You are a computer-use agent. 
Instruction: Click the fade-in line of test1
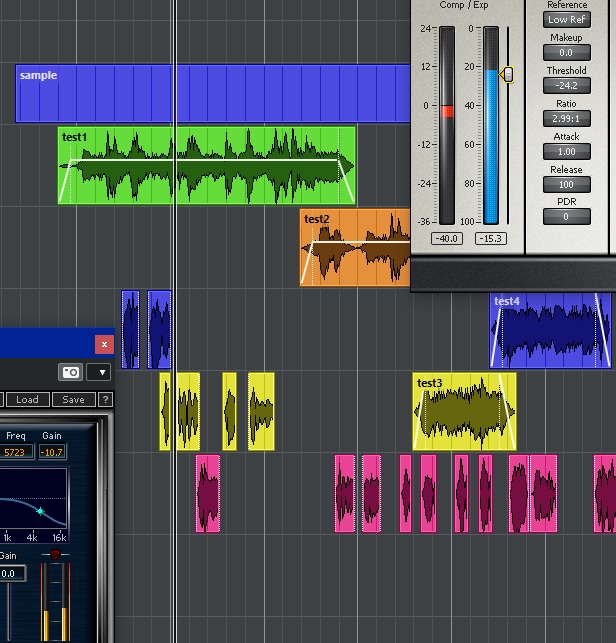pyautogui.click(x=65, y=180)
